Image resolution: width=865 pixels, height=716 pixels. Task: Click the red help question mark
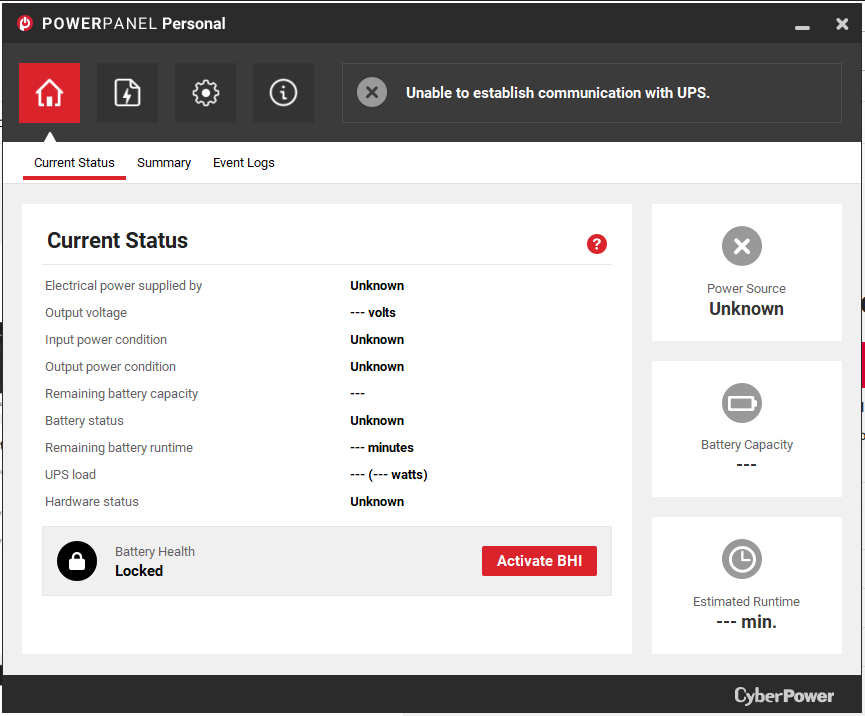click(x=597, y=244)
